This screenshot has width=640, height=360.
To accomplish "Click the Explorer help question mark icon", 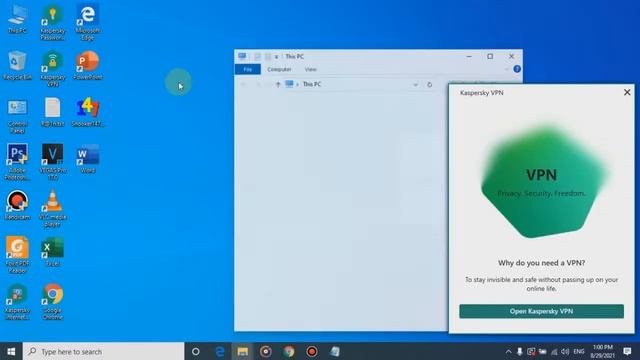I will click(x=517, y=69).
